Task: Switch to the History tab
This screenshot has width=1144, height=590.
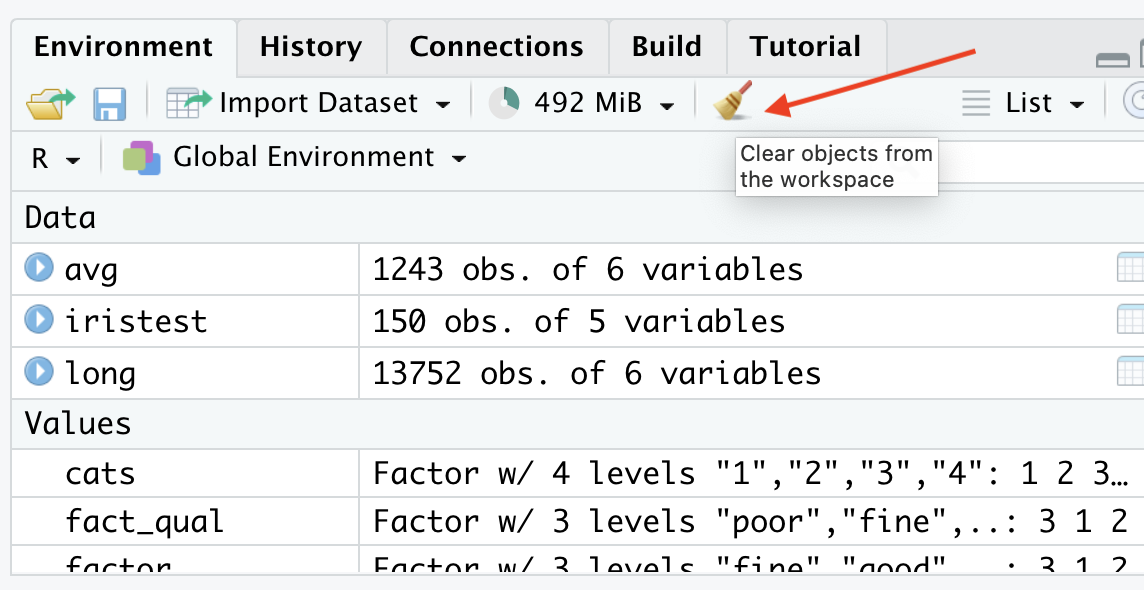Action: [x=310, y=47]
